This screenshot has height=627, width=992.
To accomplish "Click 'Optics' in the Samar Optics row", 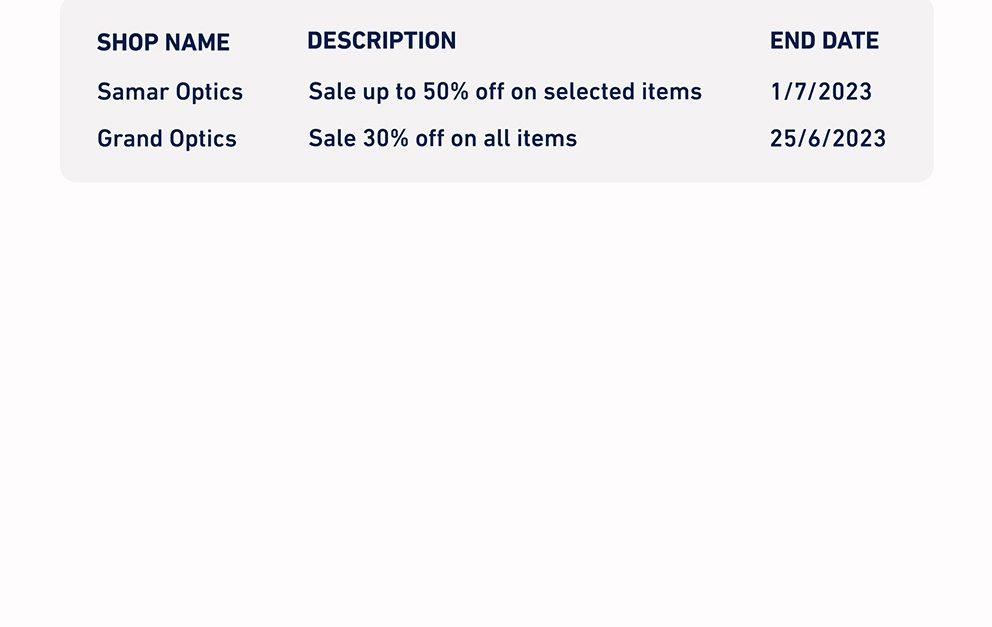I will [x=209, y=92].
